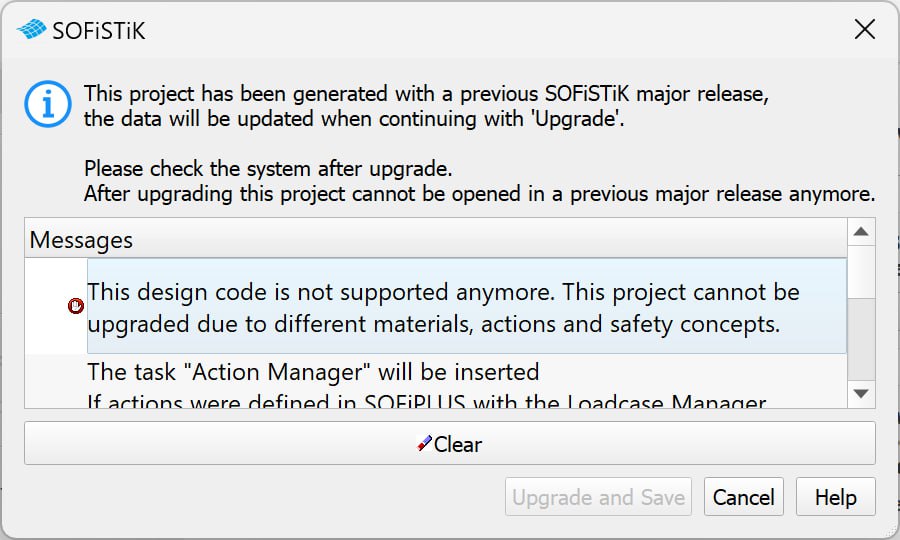Click the eraser icon on Clear button
Viewport: 900px width, 540px height.
tap(424, 444)
